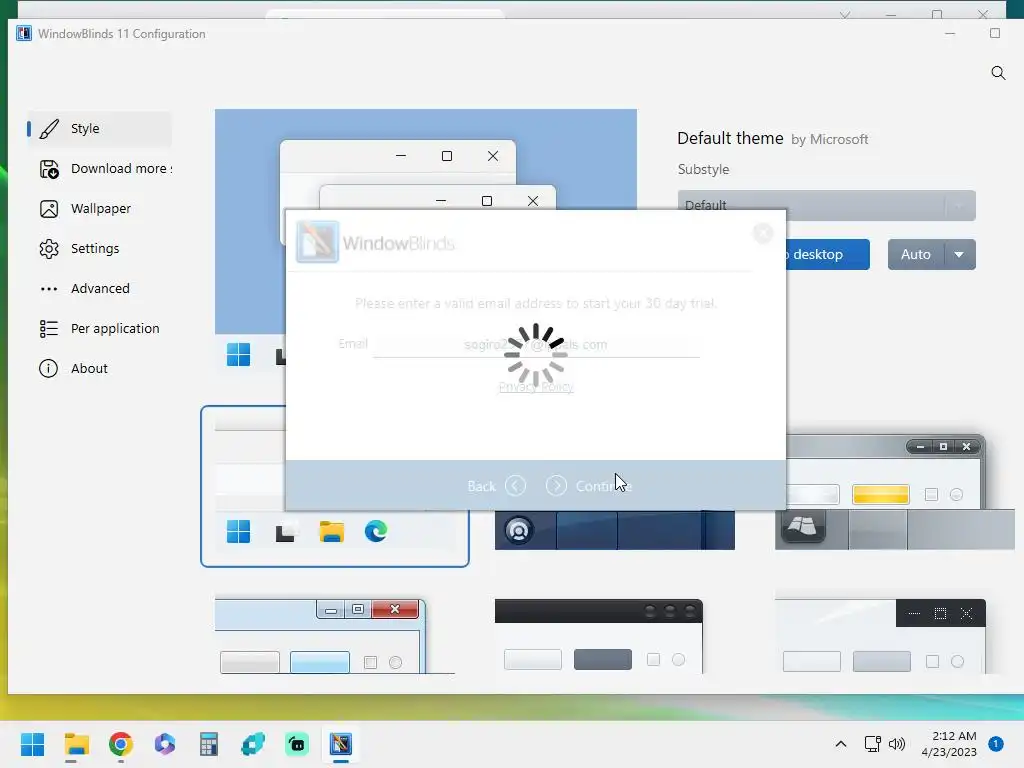Open Calculator from taskbar
1024x768 pixels.
pyautogui.click(x=209, y=744)
